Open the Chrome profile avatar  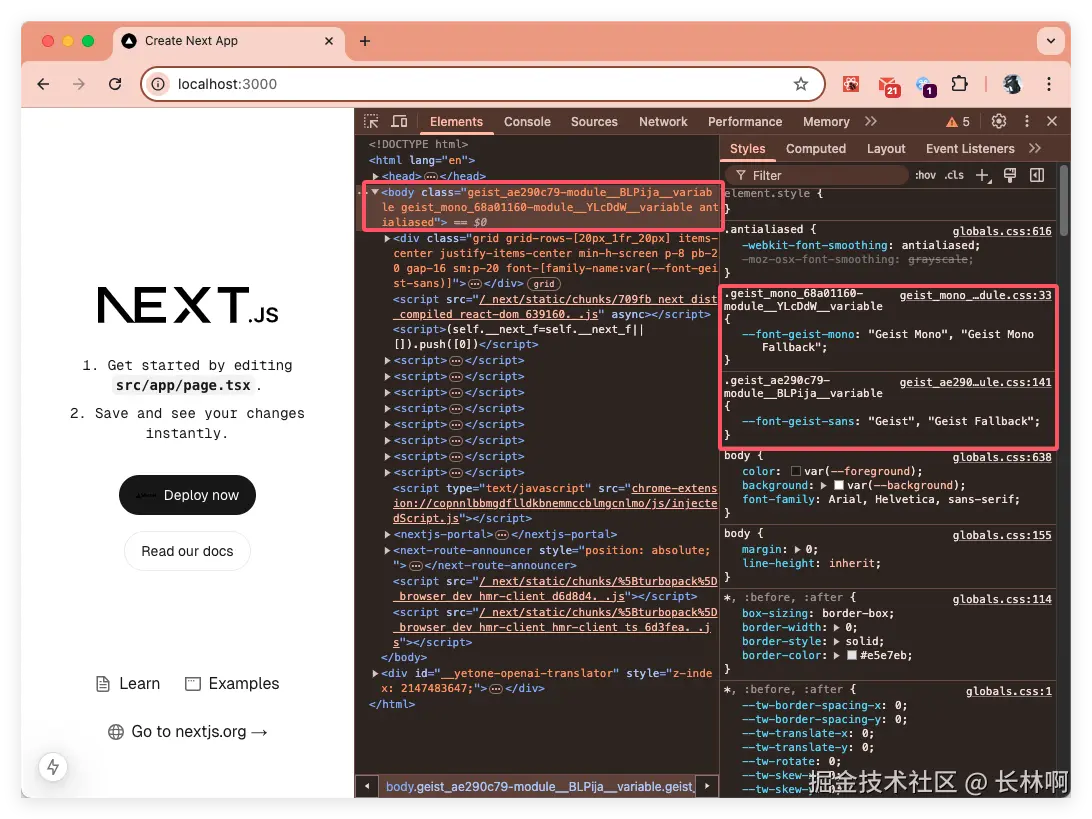(1012, 84)
